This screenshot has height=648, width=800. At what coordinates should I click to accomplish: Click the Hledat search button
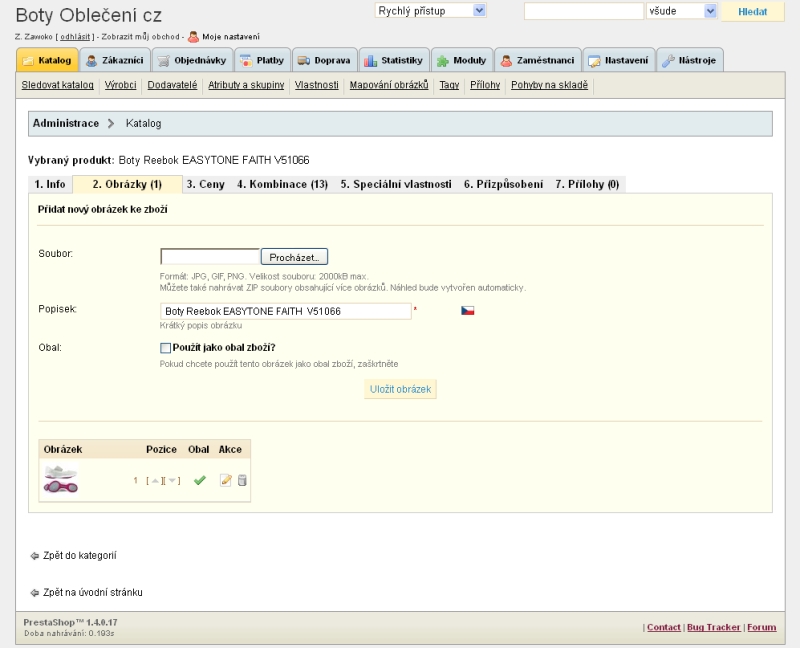click(x=752, y=11)
